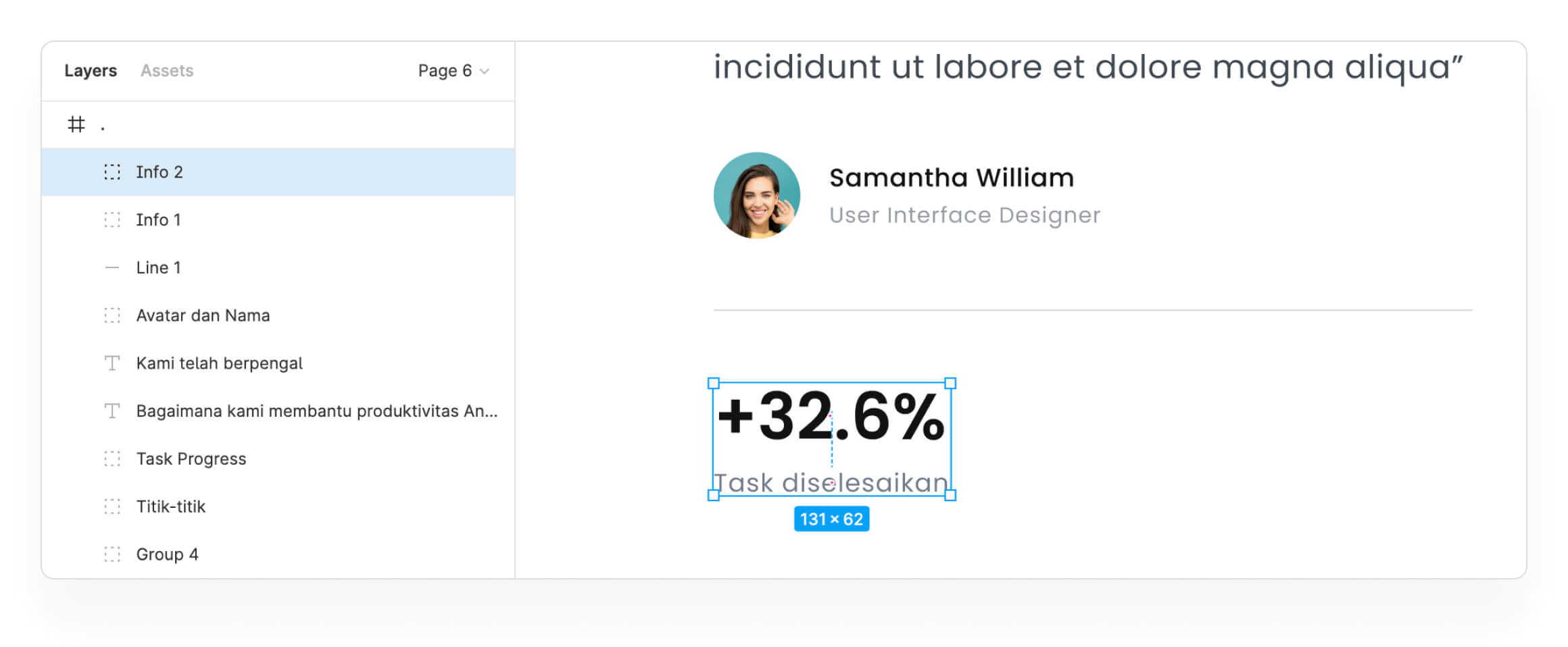This screenshot has height=647, width=1568.
Task: Click the top-left selection handle
Action: 714,384
